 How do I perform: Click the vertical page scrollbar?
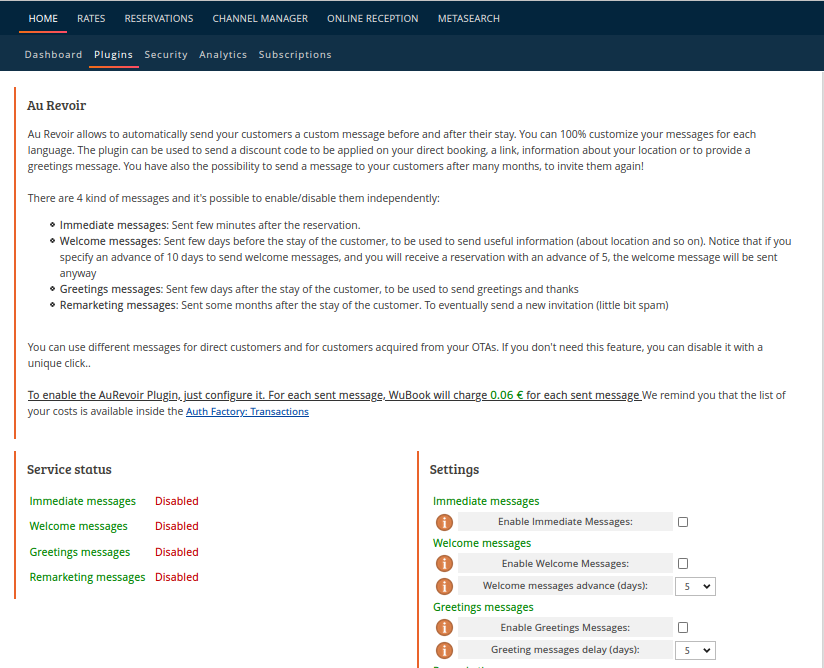821,368
